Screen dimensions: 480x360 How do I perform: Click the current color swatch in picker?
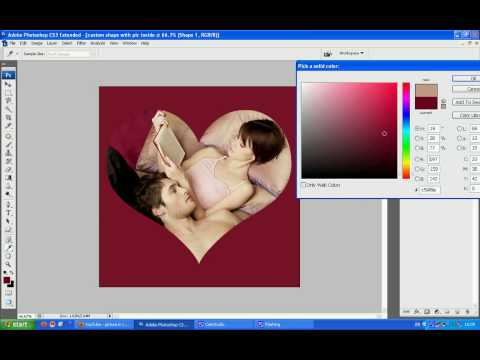click(426, 103)
